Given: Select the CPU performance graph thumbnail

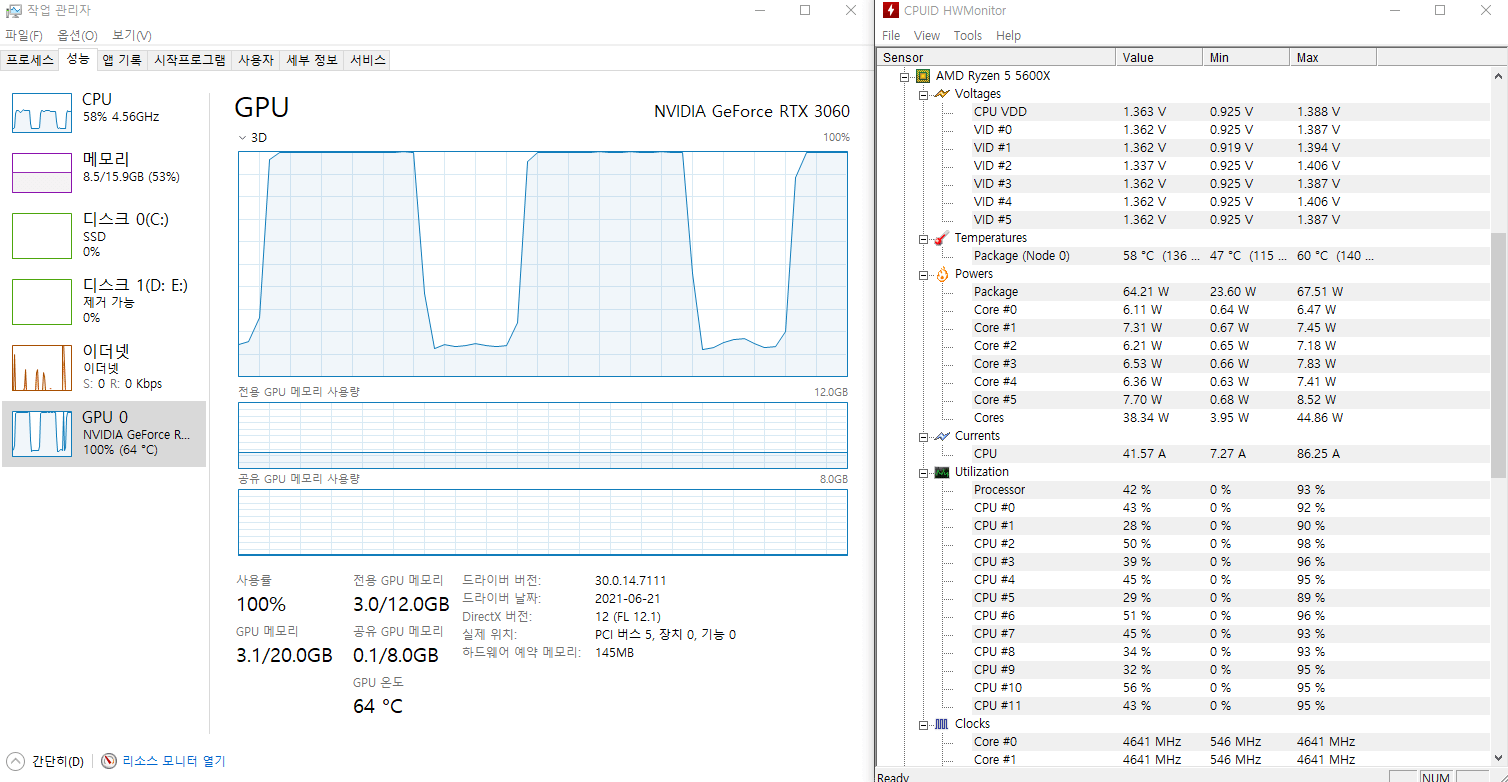Looking at the screenshot, I should [42, 113].
